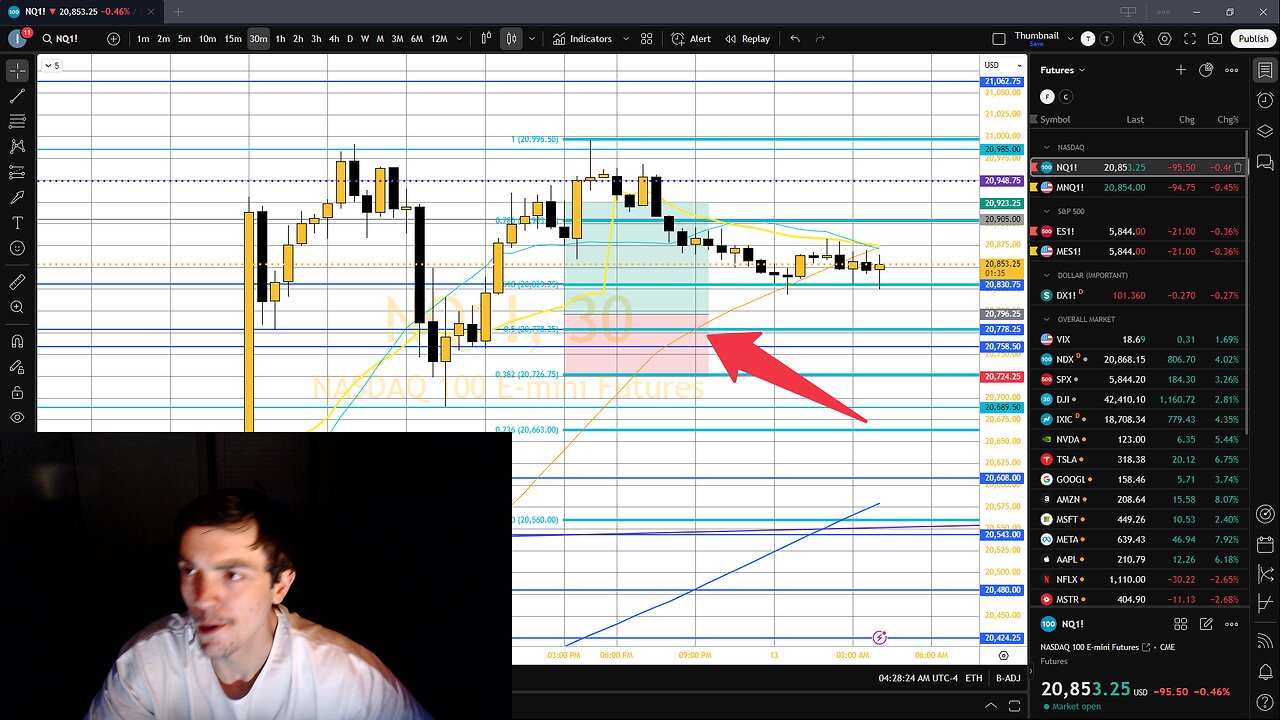Image resolution: width=1280 pixels, height=720 pixels.
Task: Start bar Replay
Action: click(746, 39)
